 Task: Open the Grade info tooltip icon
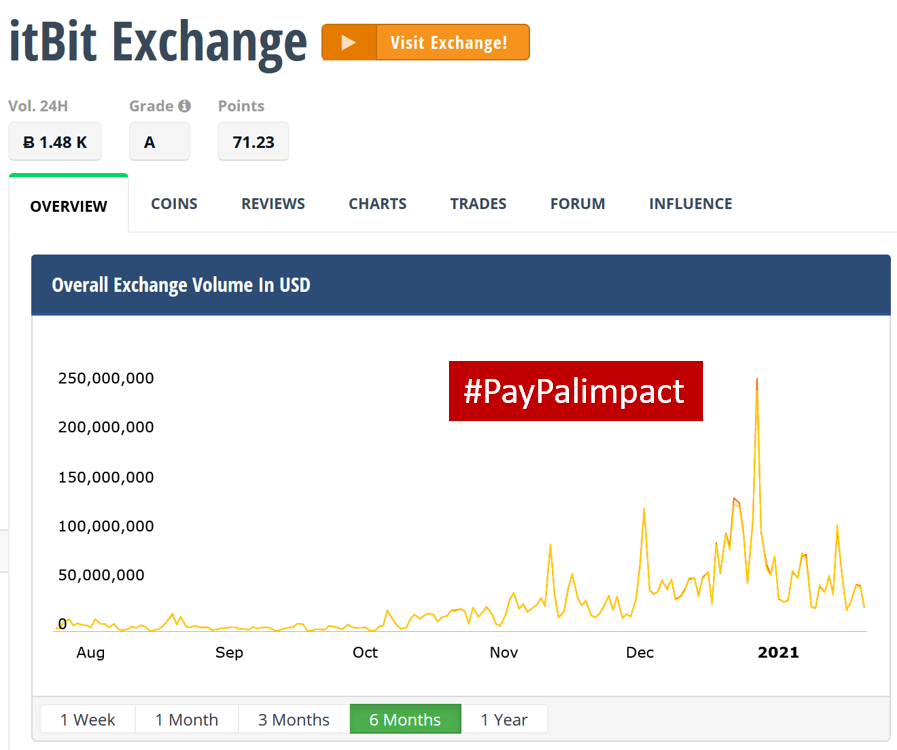point(186,105)
